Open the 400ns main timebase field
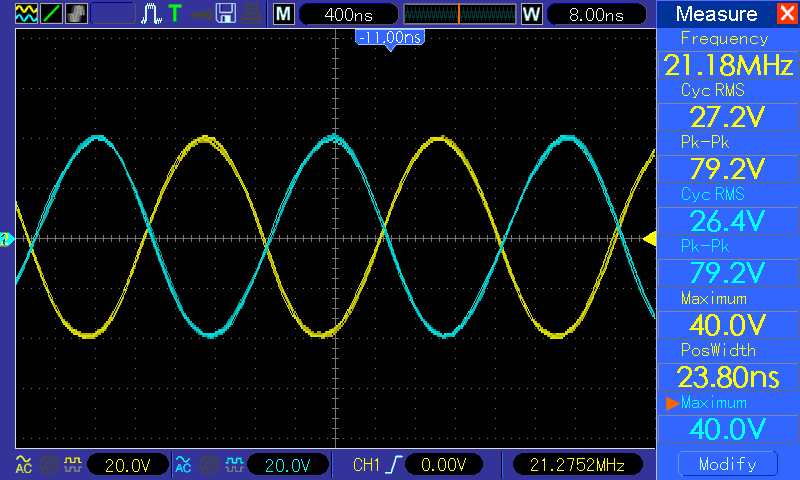800x480 pixels. point(347,14)
